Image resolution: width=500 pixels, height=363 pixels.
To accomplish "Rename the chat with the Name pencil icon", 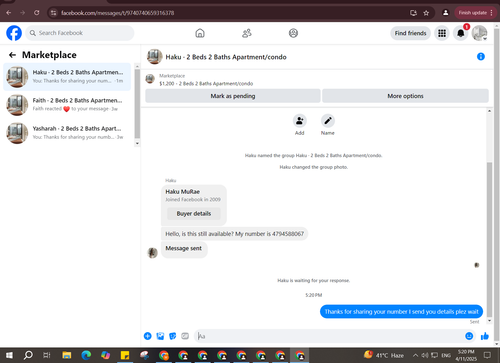I will tap(328, 121).
